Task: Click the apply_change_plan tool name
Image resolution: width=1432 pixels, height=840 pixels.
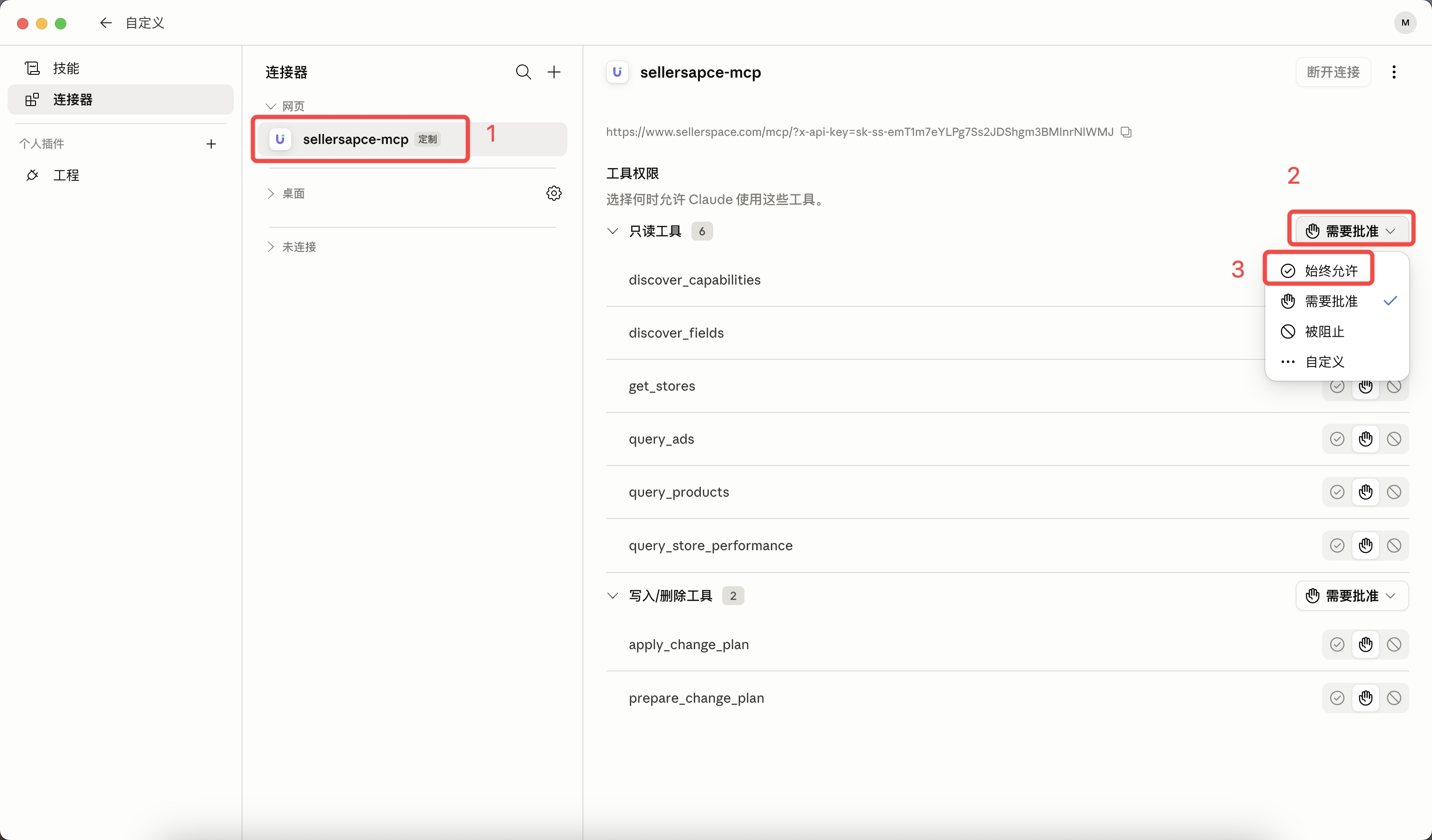Action: tap(689, 644)
